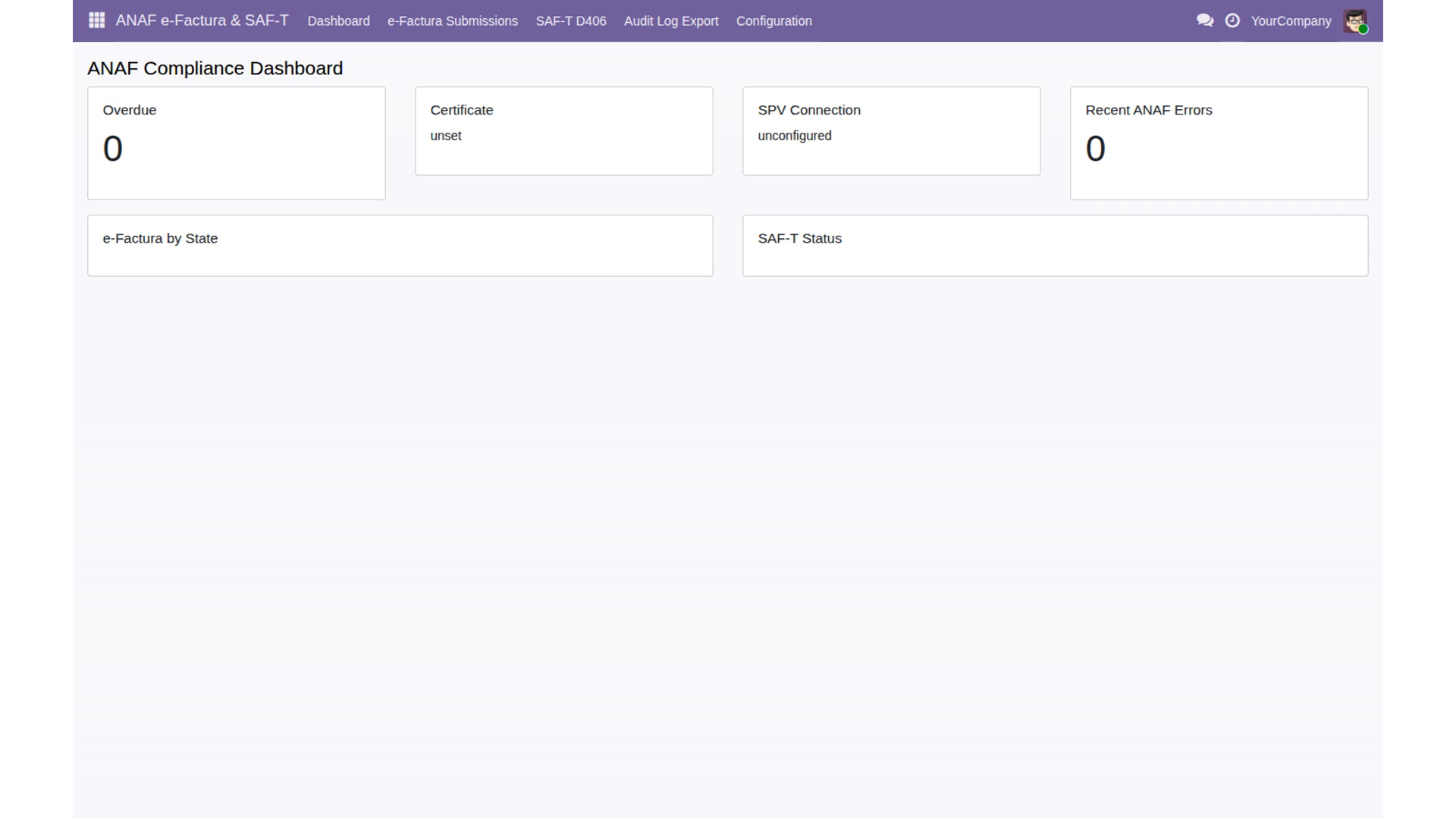Select the Recent ANAF Errors card

[x=1219, y=143]
